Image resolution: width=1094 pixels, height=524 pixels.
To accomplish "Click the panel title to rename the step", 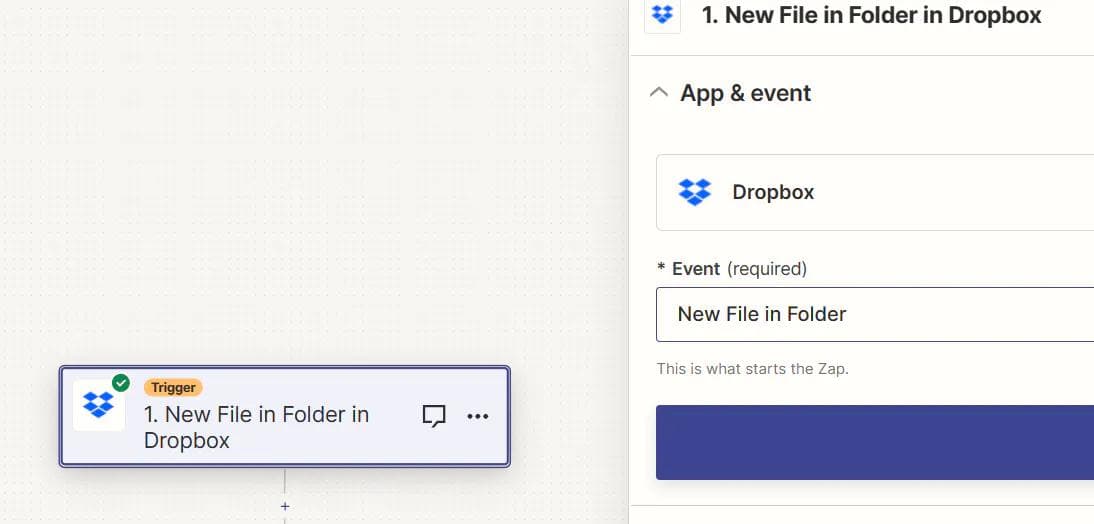I will 871,15.
